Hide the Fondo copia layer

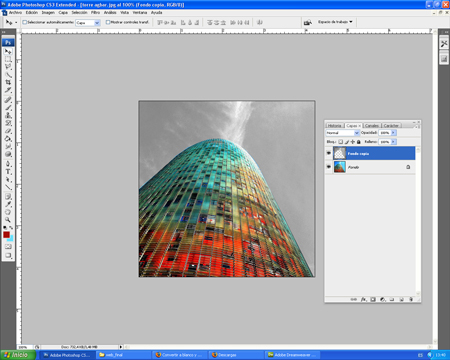click(329, 153)
